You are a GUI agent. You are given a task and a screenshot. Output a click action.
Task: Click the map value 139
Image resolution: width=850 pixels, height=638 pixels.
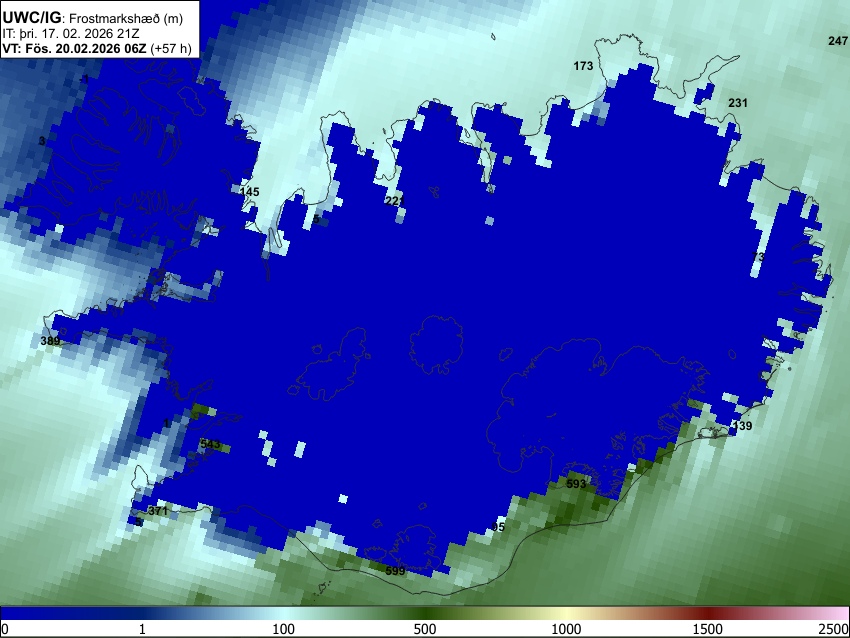742,426
